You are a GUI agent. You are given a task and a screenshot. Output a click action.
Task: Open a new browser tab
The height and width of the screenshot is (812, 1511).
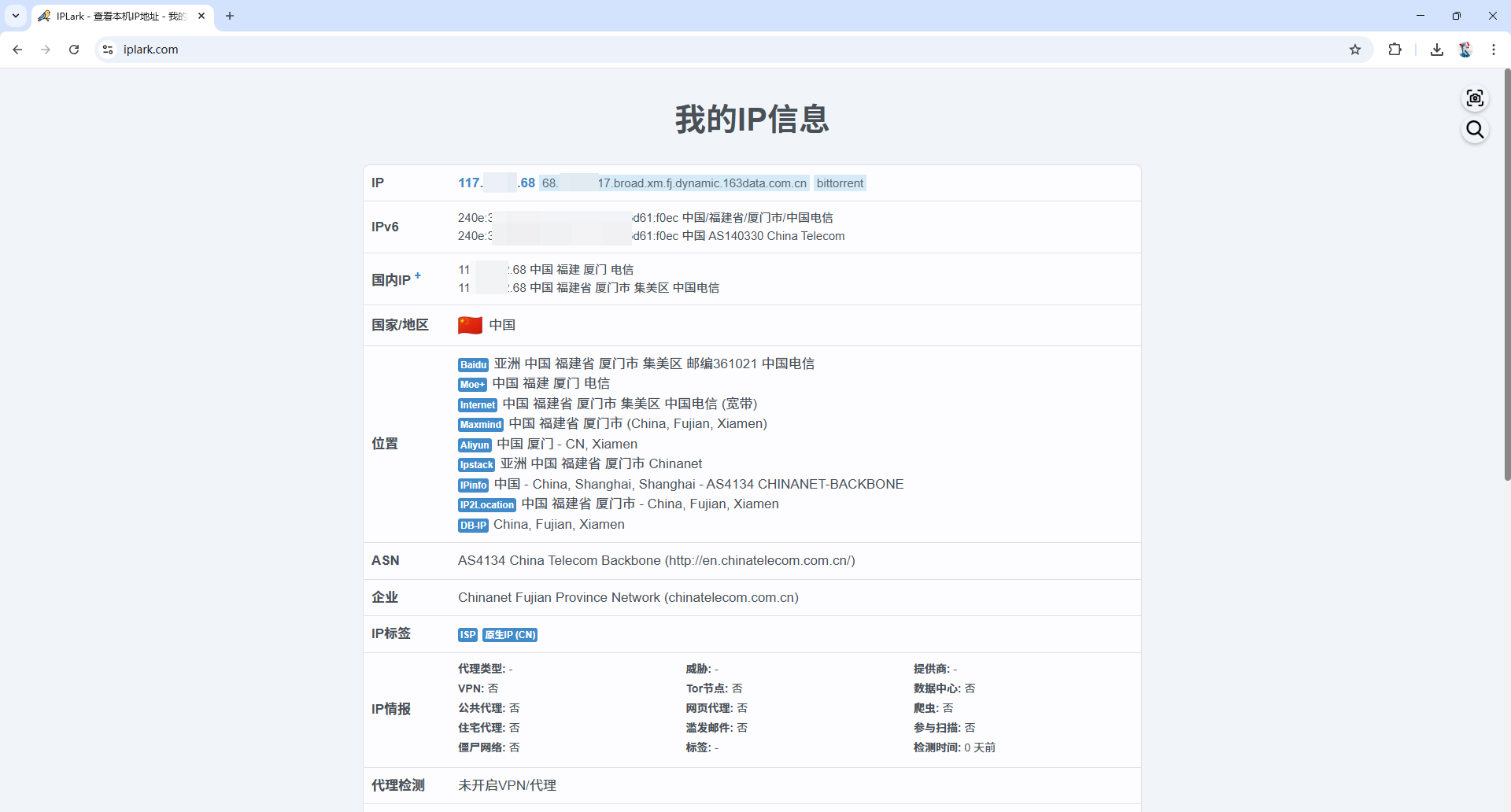[x=230, y=16]
